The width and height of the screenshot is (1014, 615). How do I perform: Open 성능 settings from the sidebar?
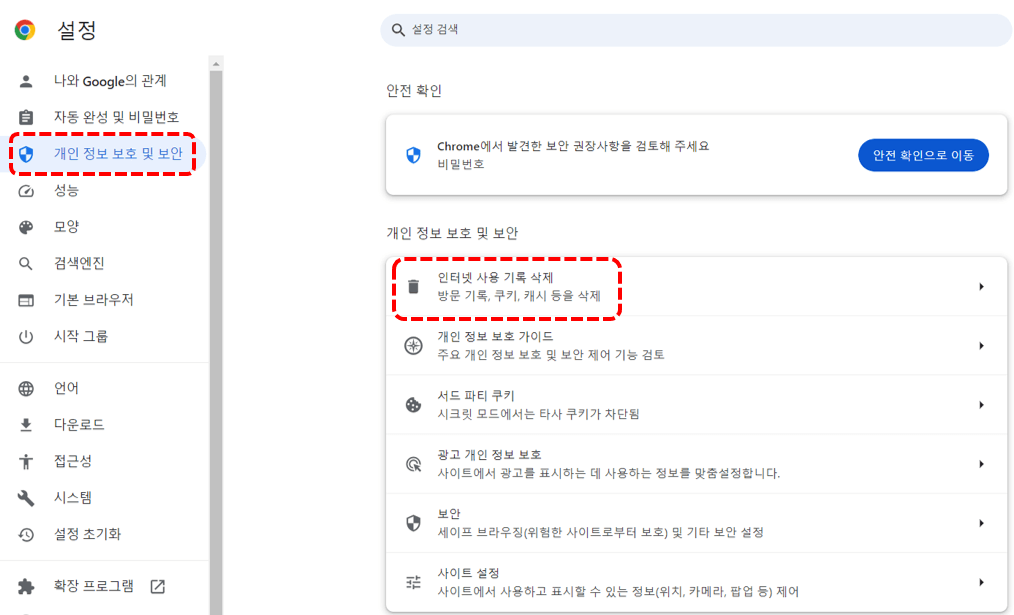click(x=69, y=190)
